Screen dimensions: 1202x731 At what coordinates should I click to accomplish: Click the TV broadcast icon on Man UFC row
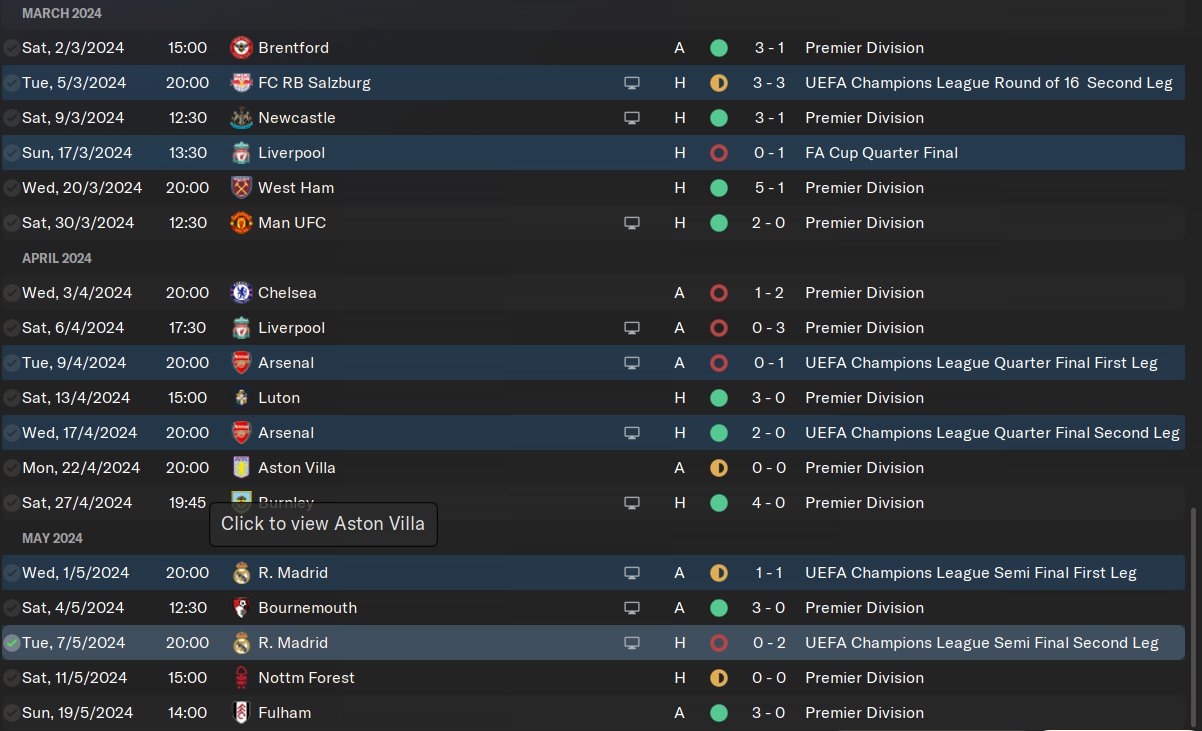click(631, 223)
